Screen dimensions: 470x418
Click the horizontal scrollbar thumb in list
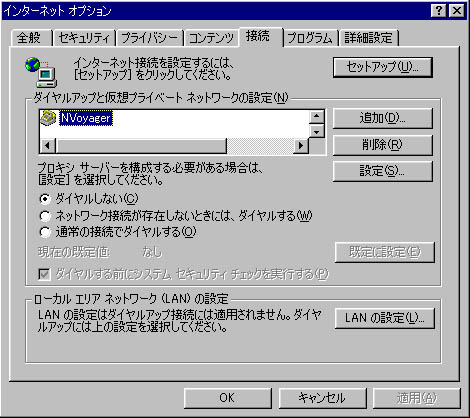141,146
